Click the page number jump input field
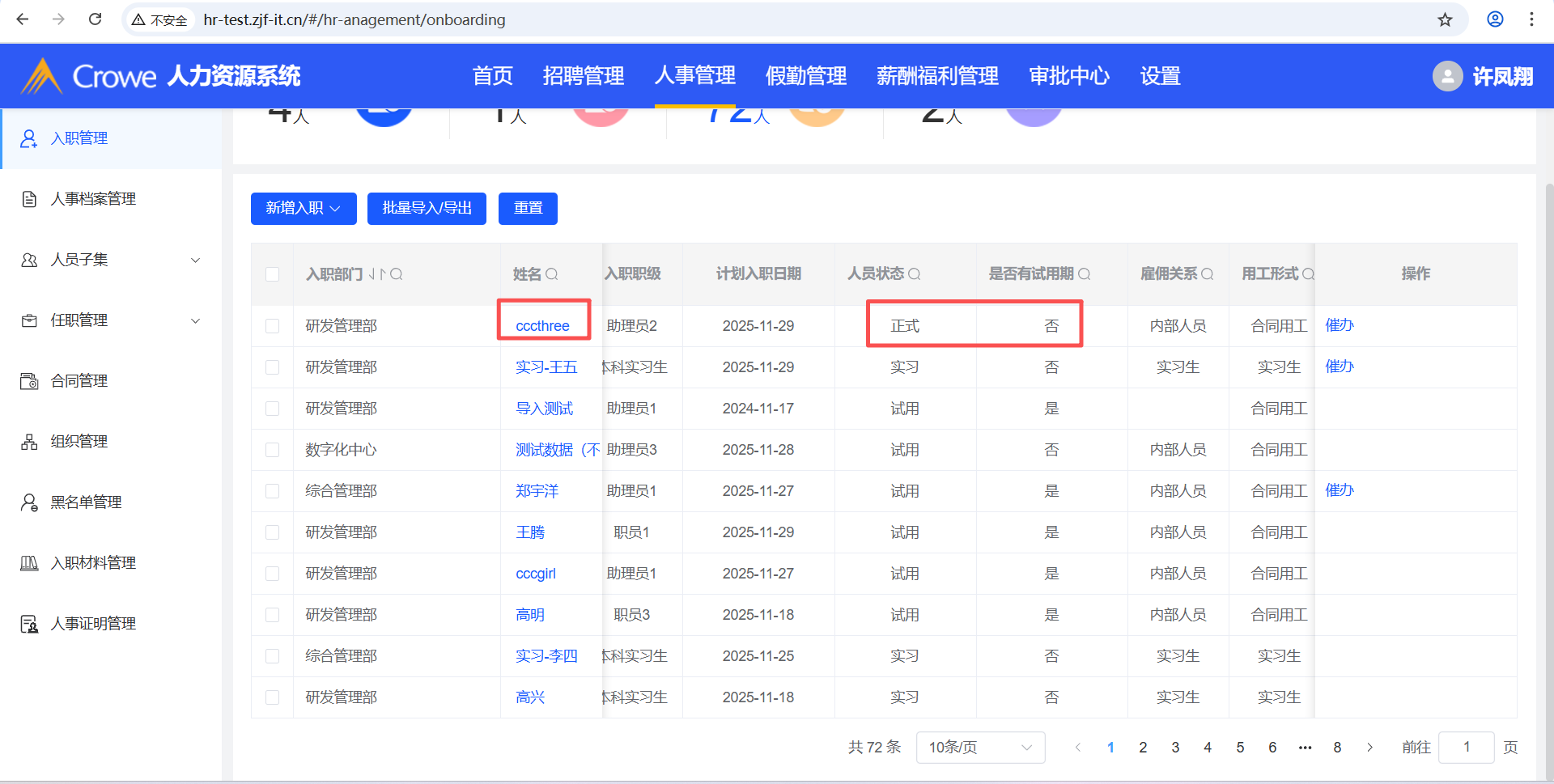The height and width of the screenshot is (784, 1554). [1466, 748]
